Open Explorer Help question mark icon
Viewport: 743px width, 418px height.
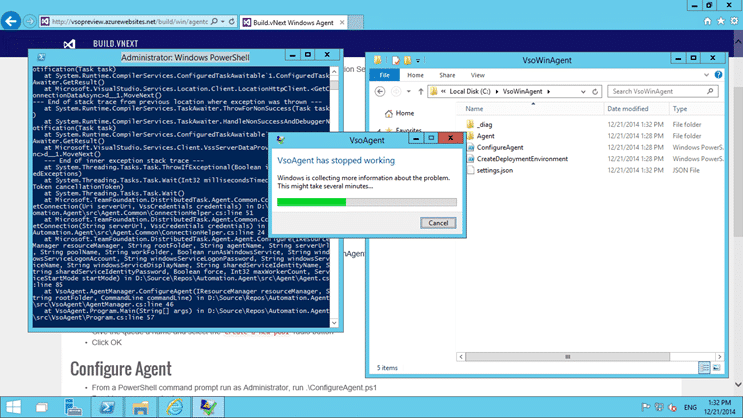coord(718,75)
